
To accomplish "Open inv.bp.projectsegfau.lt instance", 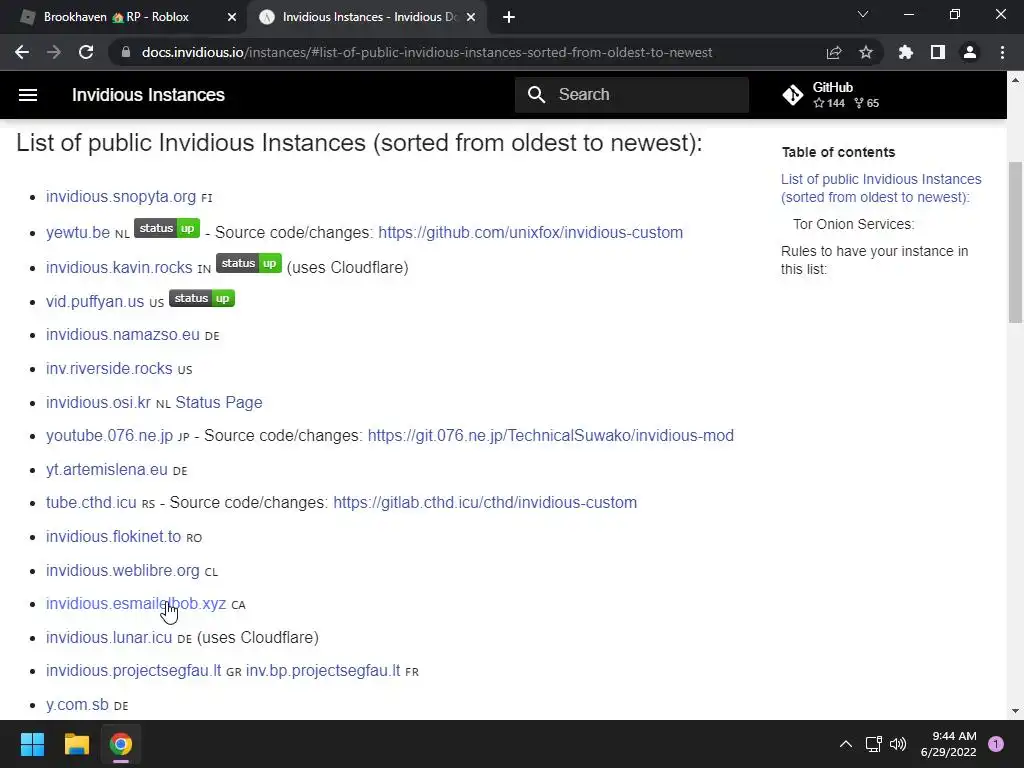I will pyautogui.click(x=323, y=671).
